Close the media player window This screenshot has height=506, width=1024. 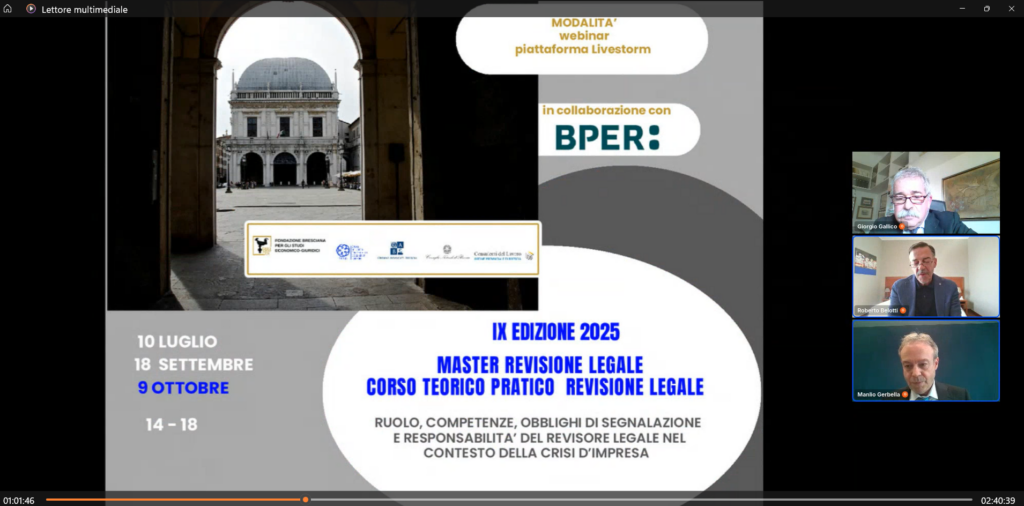1011,8
